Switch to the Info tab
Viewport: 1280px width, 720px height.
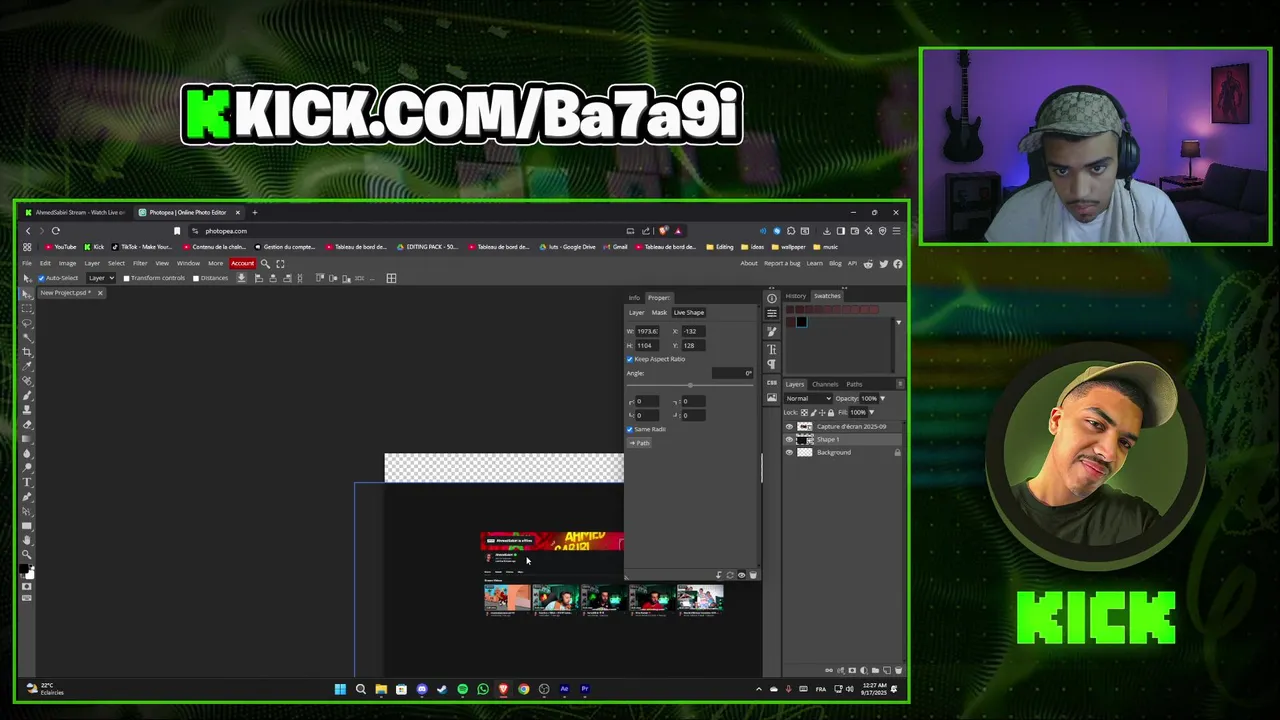coord(634,298)
